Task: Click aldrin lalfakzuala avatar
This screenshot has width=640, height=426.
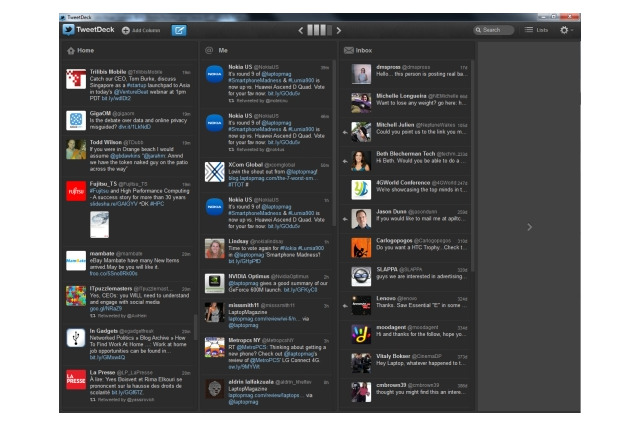Action: (x=215, y=389)
